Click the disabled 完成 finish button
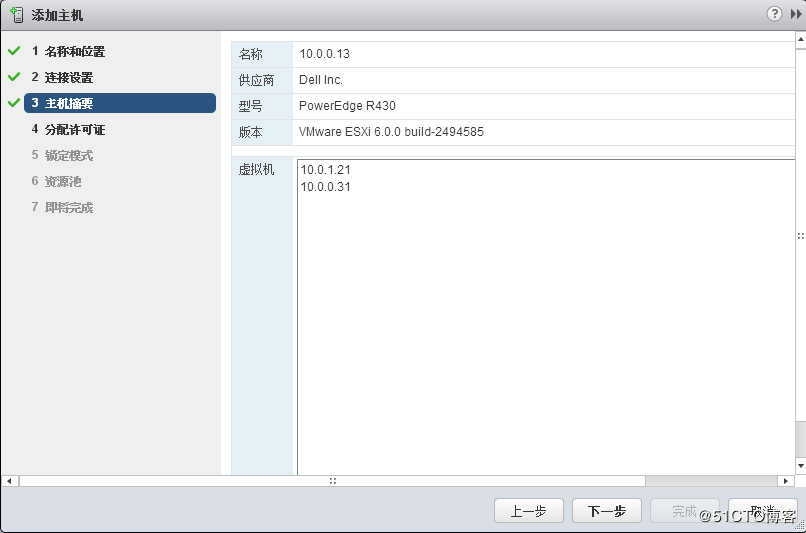Screen dimensions: 806x533 (685, 511)
